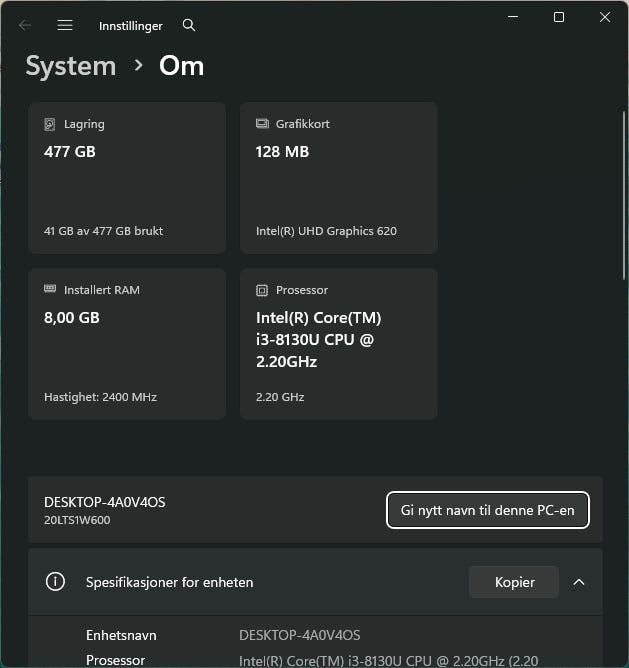Select the Prosessor i3-8130U card

(x=339, y=344)
